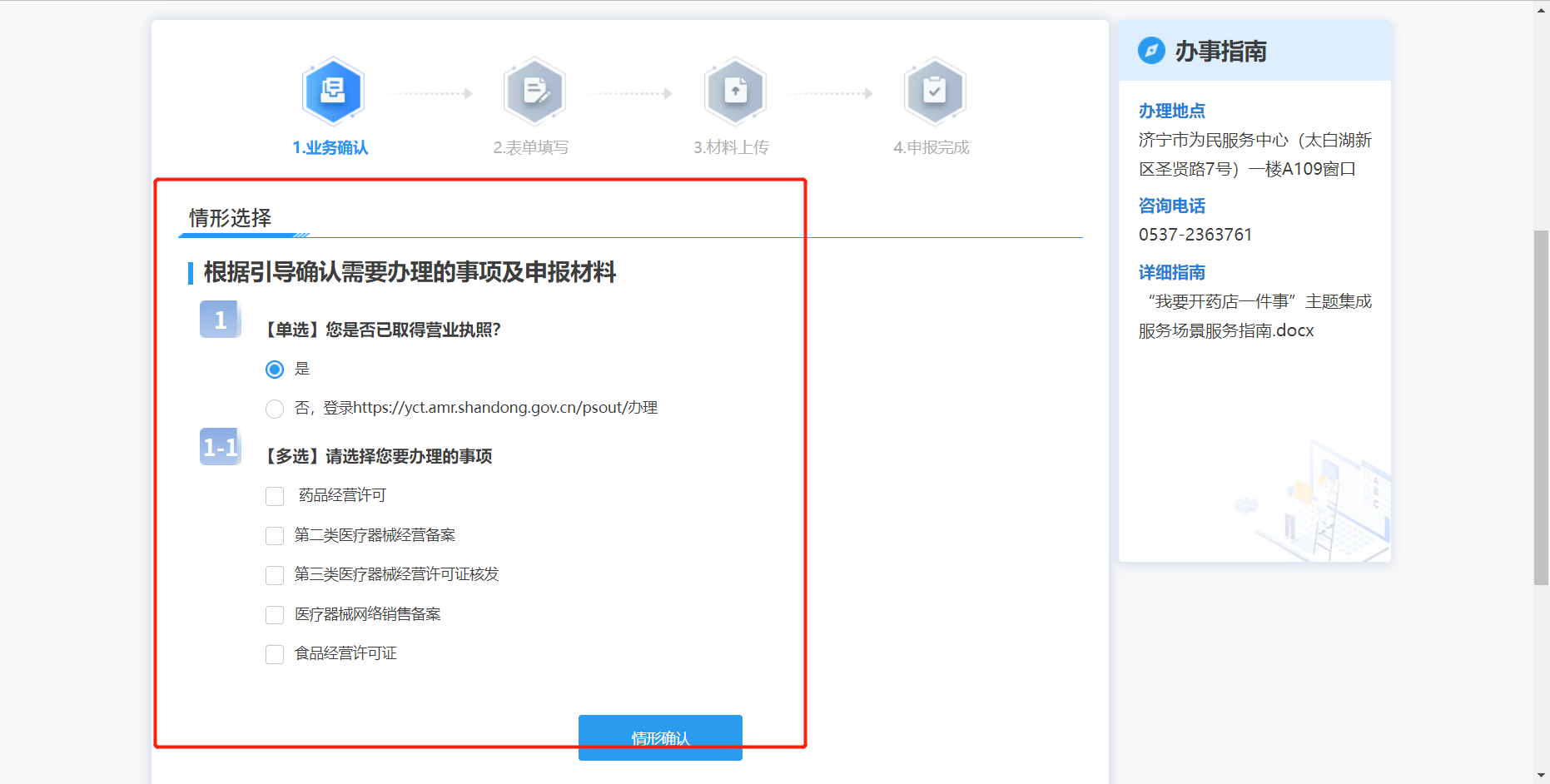Tick the 第二类医疗器械经营备案 checkbox
Viewport: 1550px width, 784px height.
point(275,536)
